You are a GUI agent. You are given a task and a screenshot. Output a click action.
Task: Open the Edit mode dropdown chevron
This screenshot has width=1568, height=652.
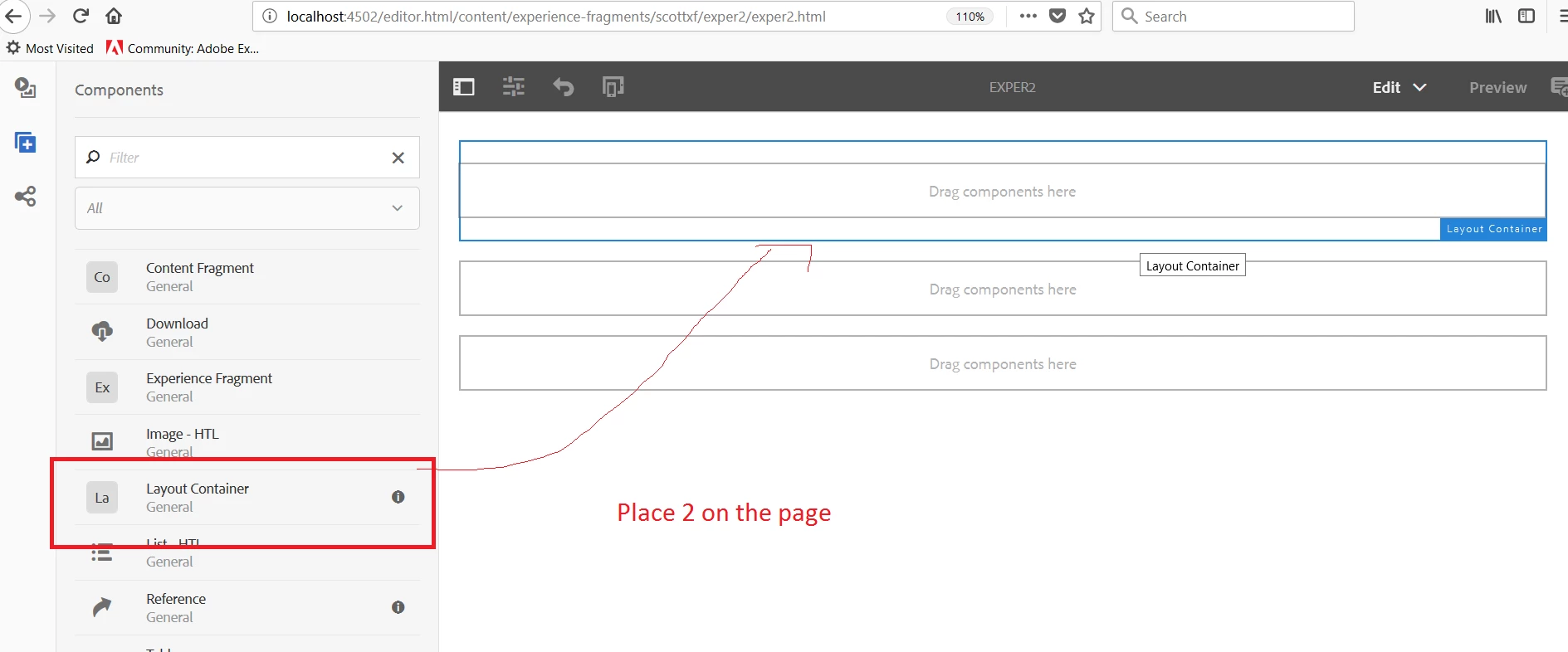[1419, 87]
